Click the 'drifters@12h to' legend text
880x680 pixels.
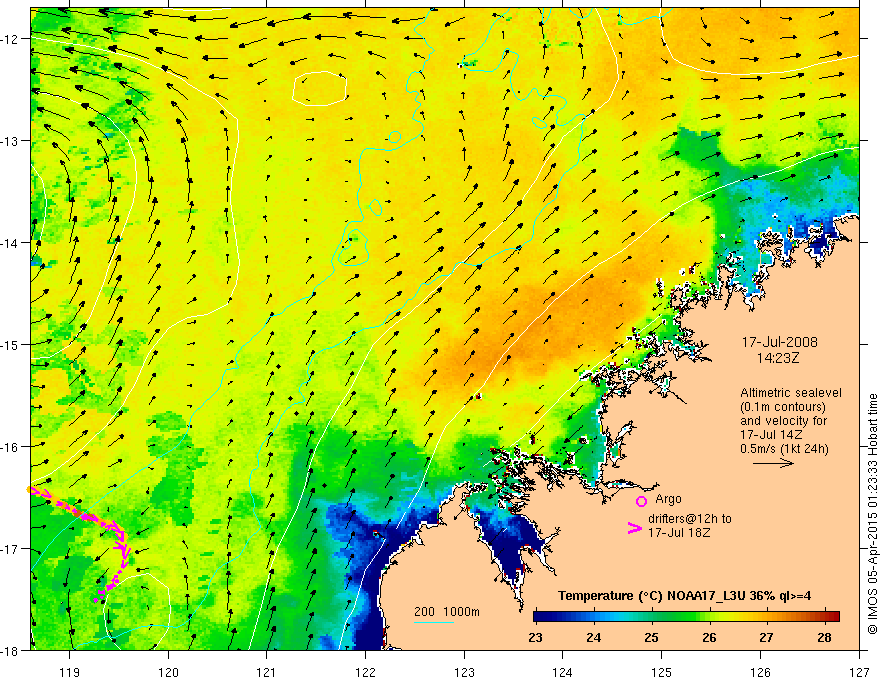coord(690,519)
